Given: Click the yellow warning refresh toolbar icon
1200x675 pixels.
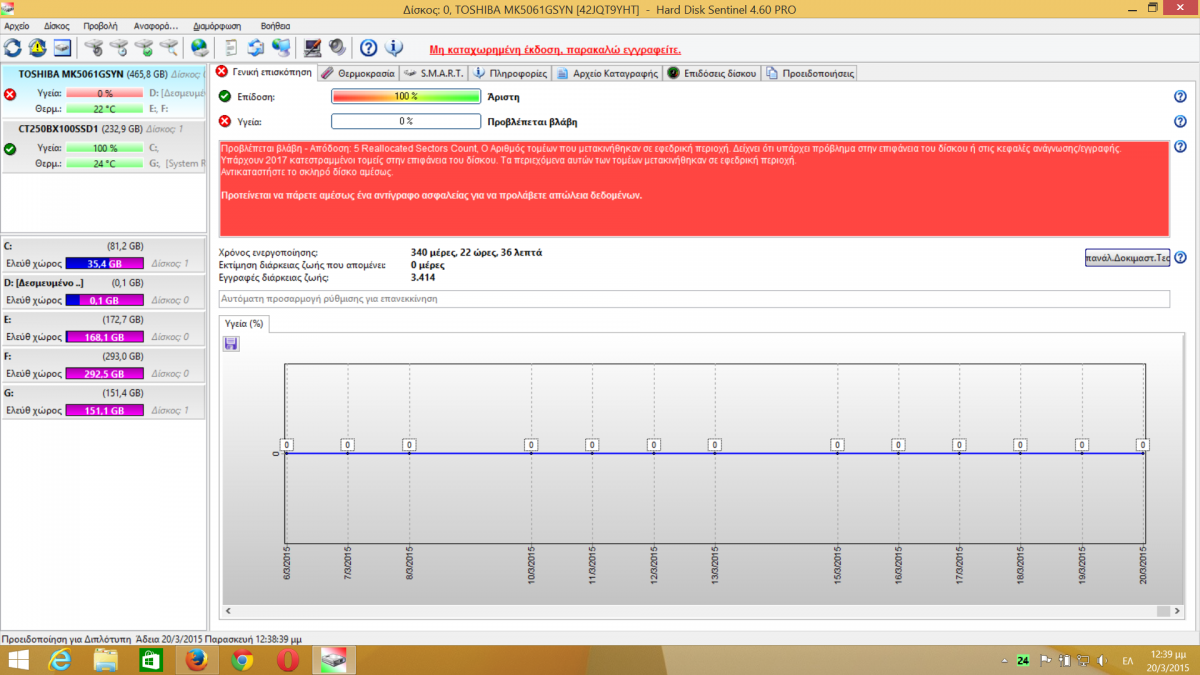Looking at the screenshot, I should (x=38, y=47).
